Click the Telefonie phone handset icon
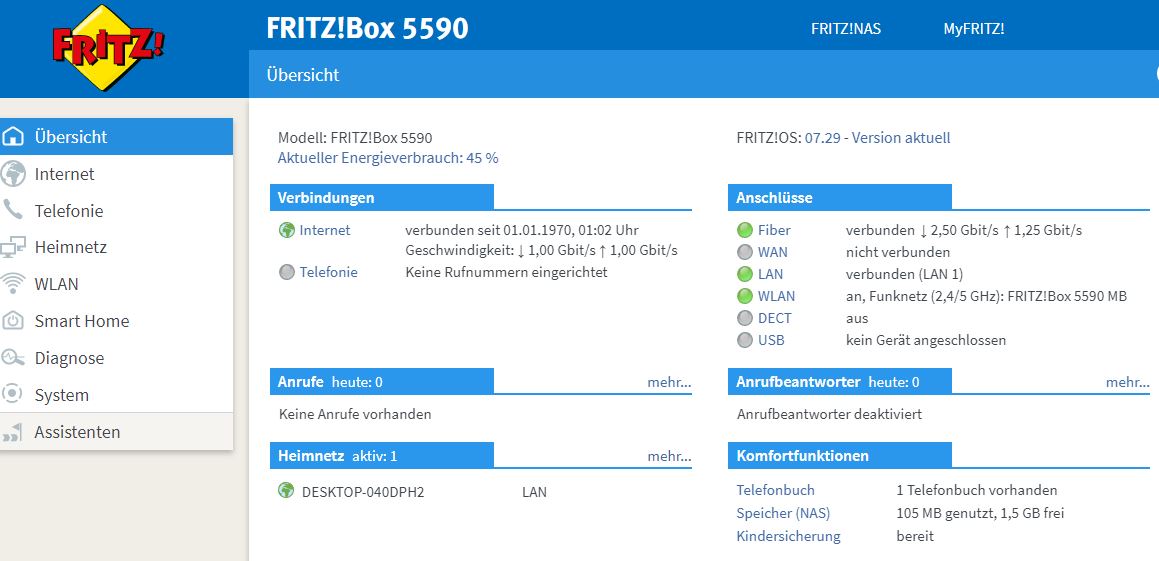The image size is (1159, 561). coord(13,210)
